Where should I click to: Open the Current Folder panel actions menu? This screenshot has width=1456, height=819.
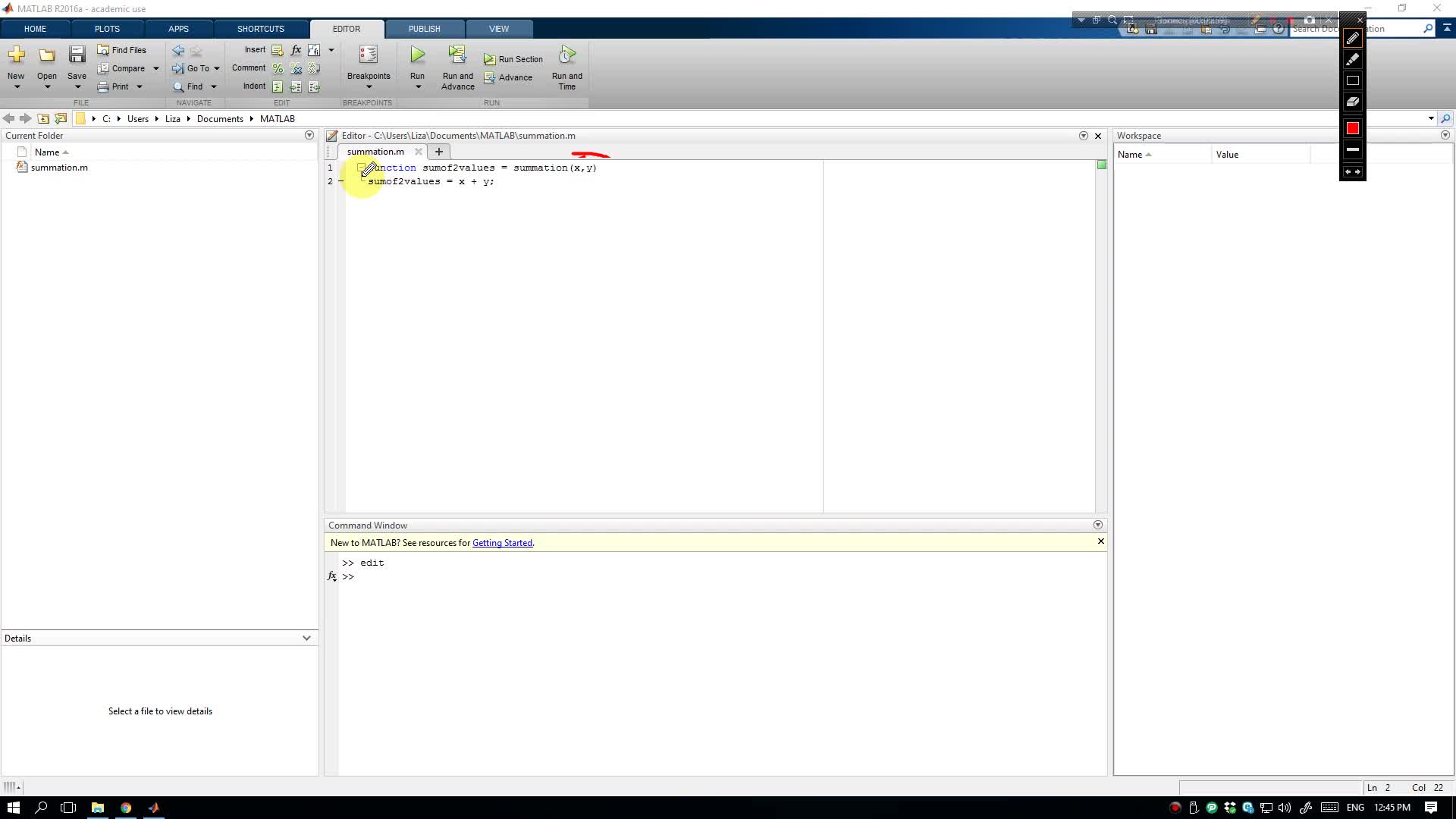tap(309, 135)
